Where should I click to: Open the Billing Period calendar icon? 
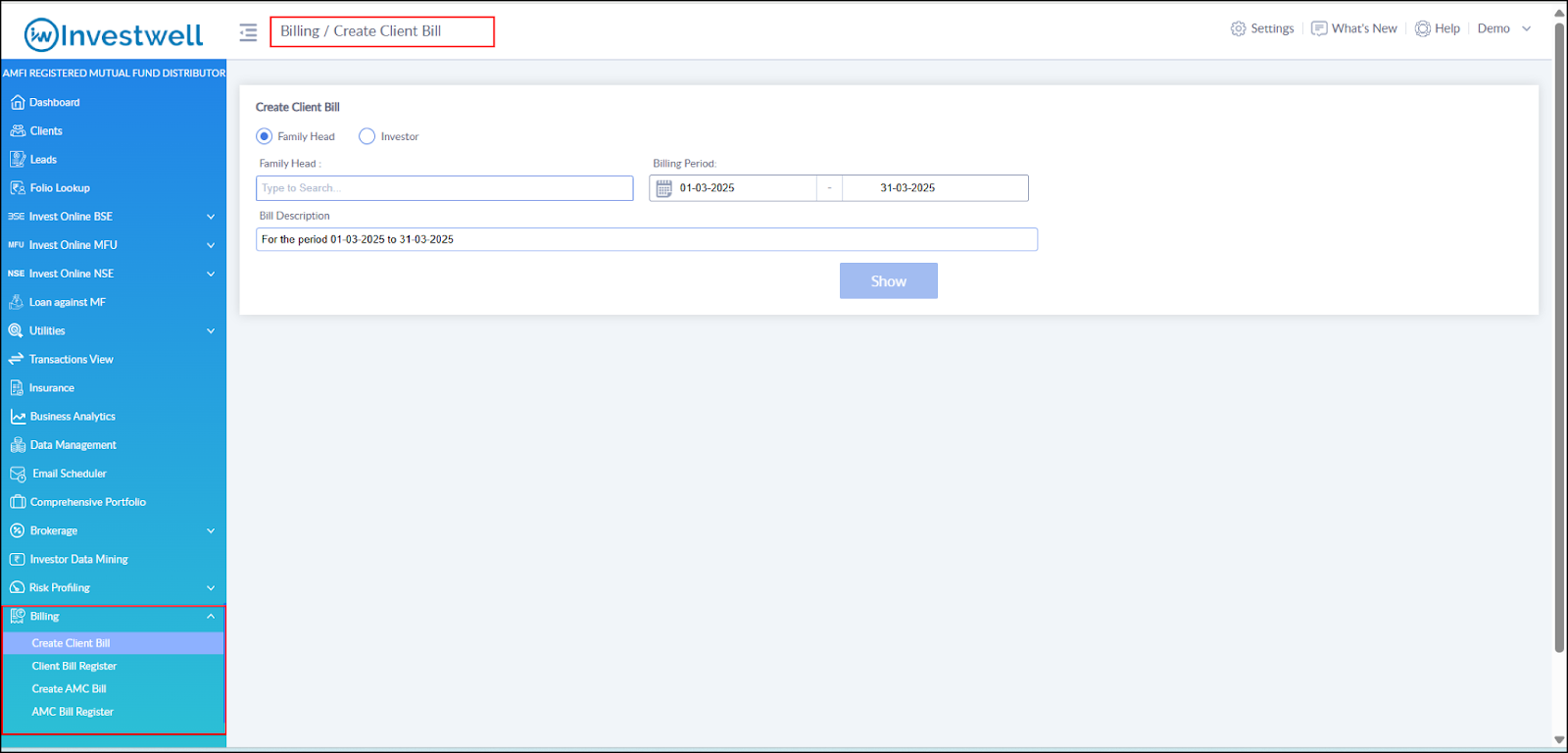click(x=663, y=188)
